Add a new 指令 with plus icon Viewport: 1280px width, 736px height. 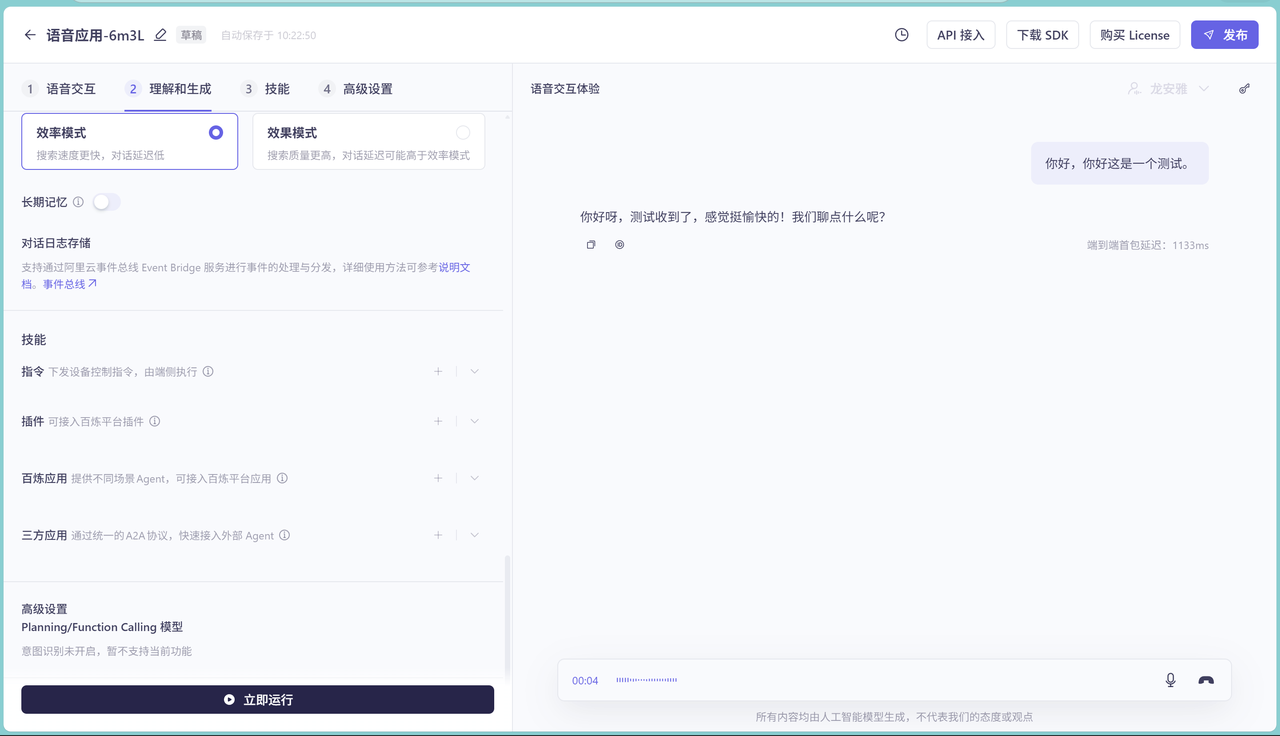438,372
